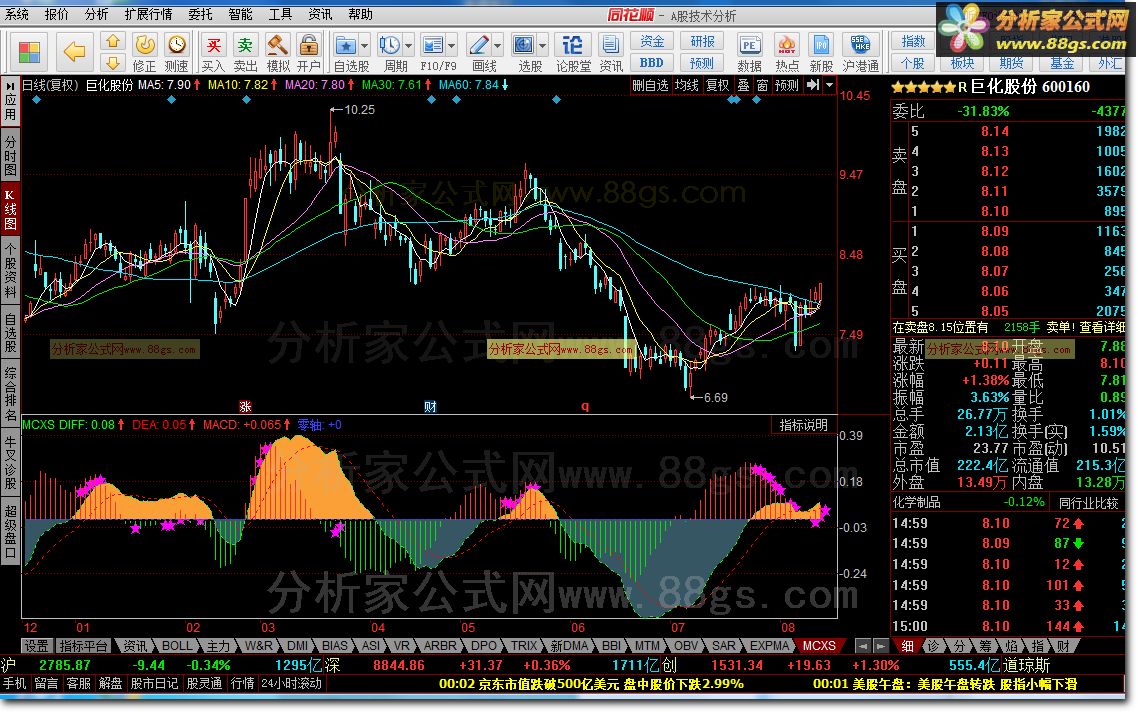Open 同行业比较 industry comparison link
The image size is (1138, 712).
(x=1088, y=502)
